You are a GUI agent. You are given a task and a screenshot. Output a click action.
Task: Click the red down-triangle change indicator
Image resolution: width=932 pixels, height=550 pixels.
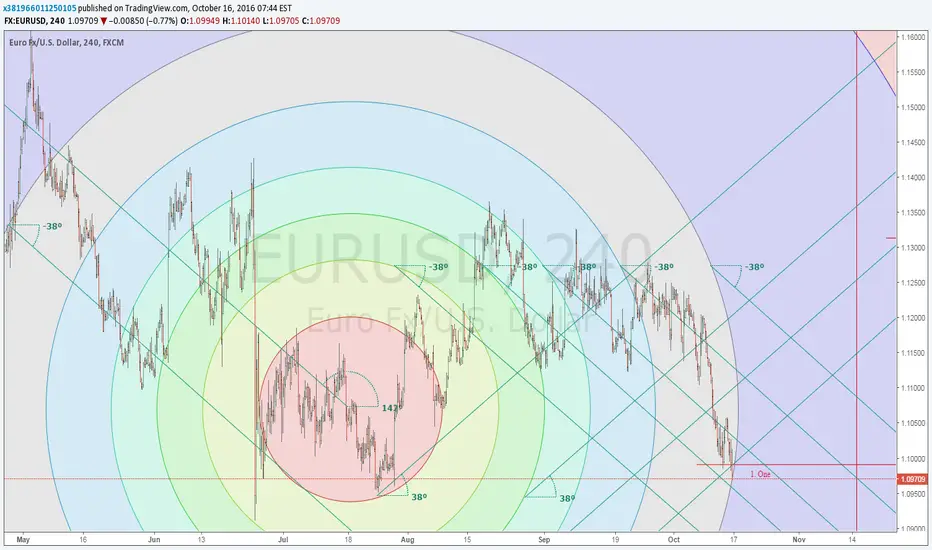tap(103, 21)
